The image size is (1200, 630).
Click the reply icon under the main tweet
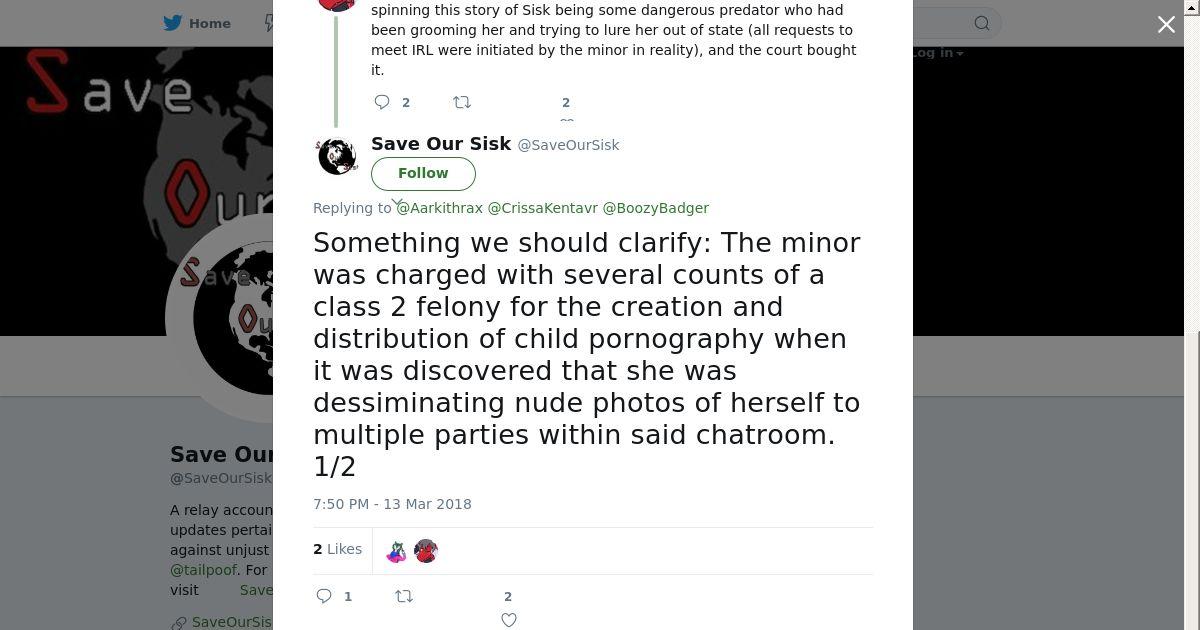tap(324, 596)
